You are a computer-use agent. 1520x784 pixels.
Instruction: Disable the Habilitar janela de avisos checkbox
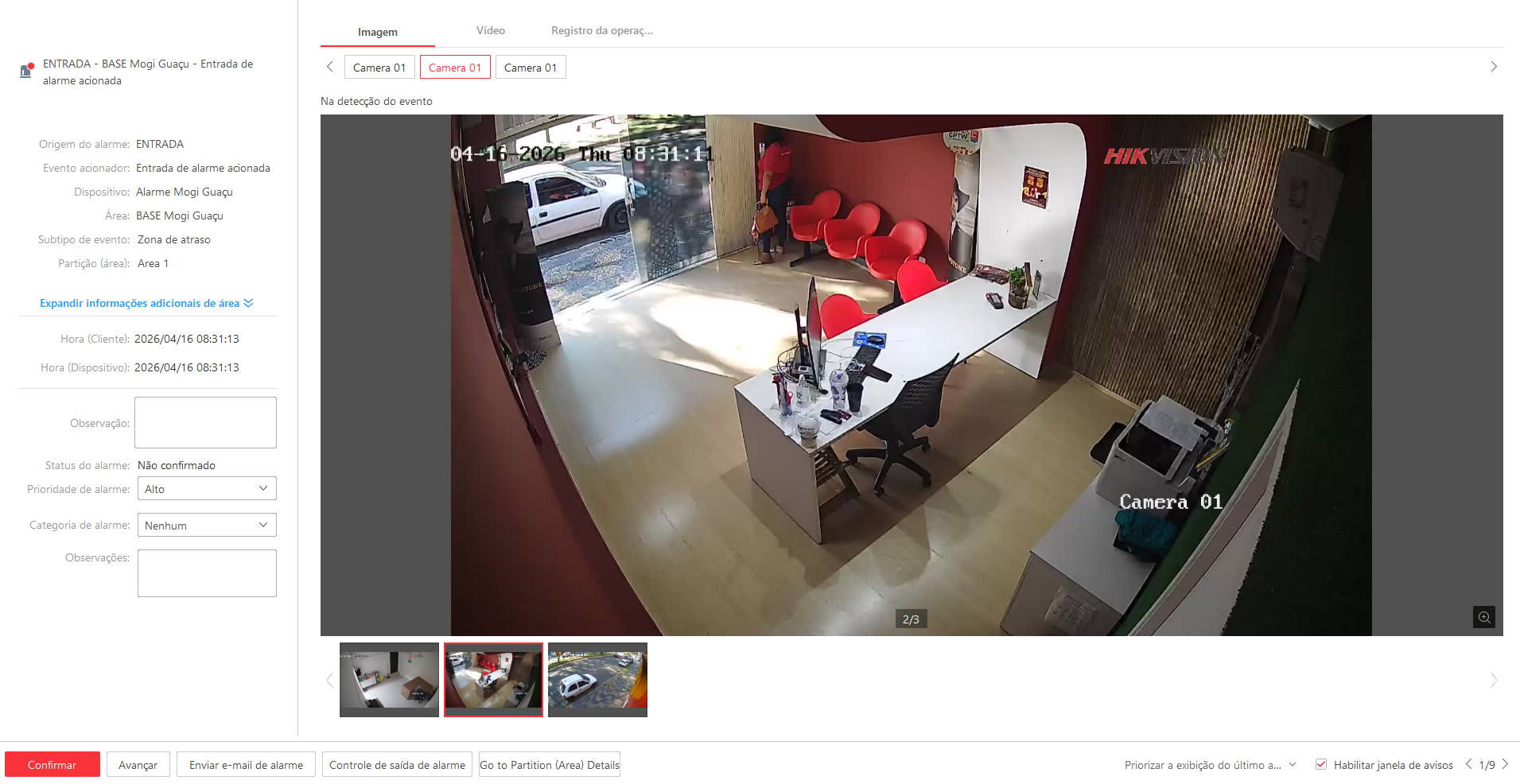(x=1321, y=764)
